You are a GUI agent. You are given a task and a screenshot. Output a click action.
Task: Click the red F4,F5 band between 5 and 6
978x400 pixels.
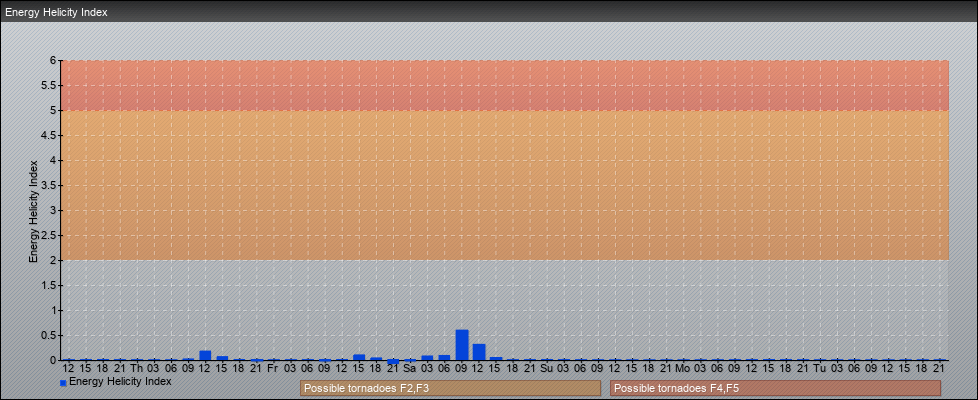click(505, 85)
